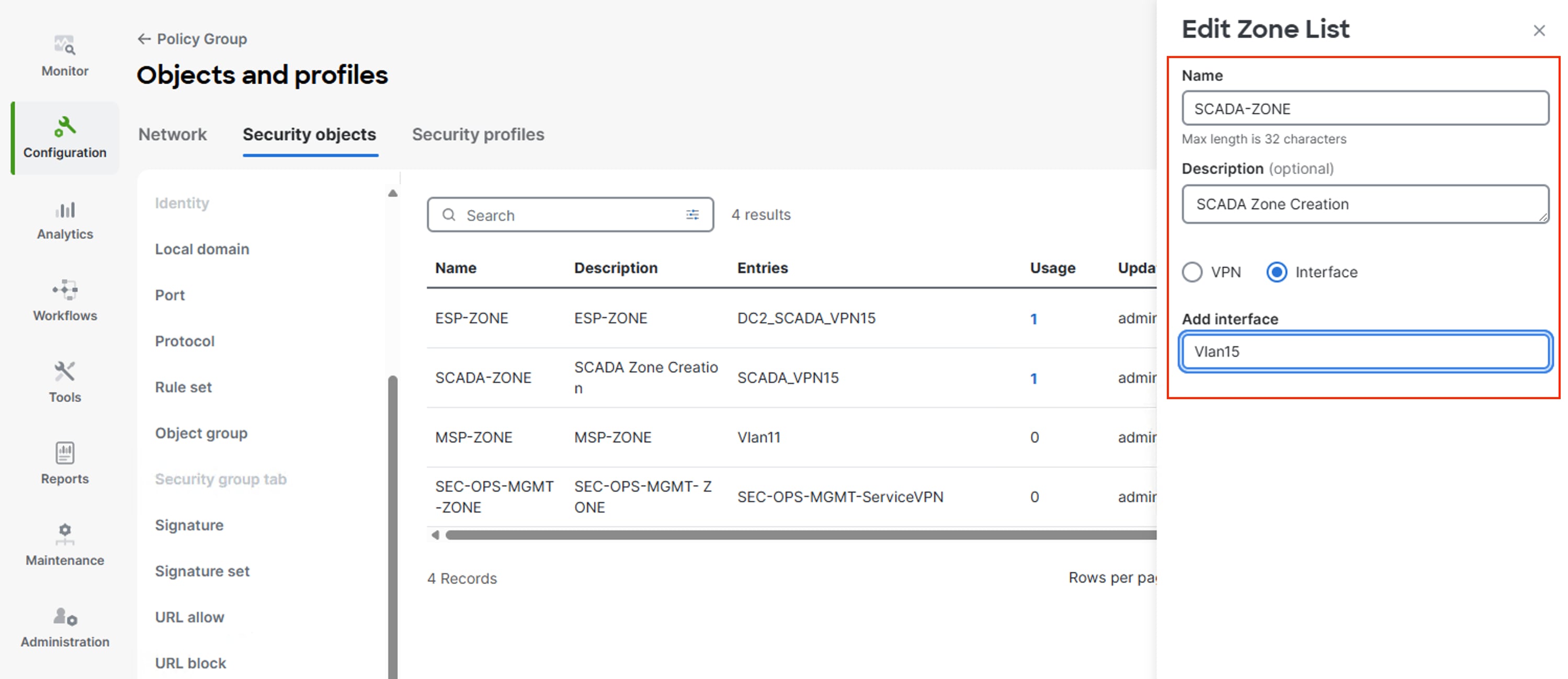Open the Workflows icon

click(64, 290)
